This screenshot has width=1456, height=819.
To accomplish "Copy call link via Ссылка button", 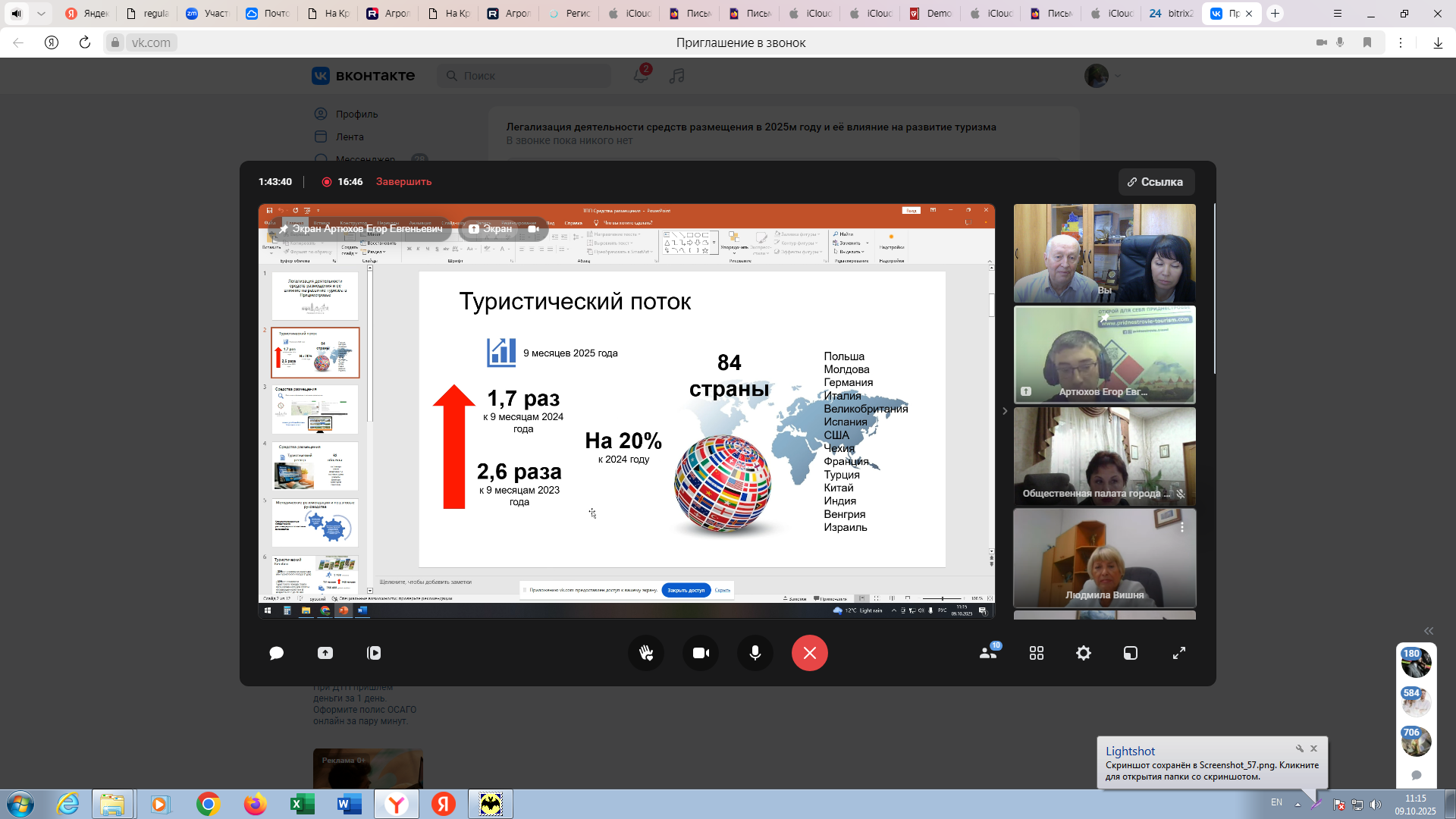I will (1156, 182).
